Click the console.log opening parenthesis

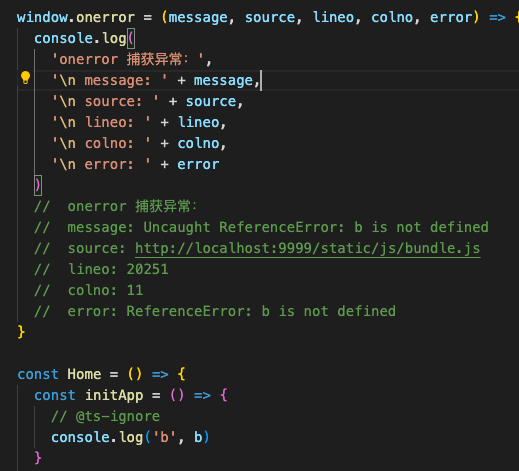(131, 38)
